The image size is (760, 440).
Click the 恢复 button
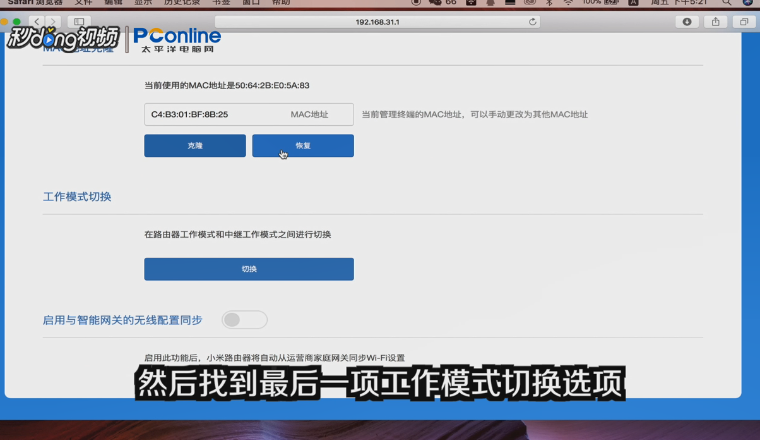tap(303, 145)
